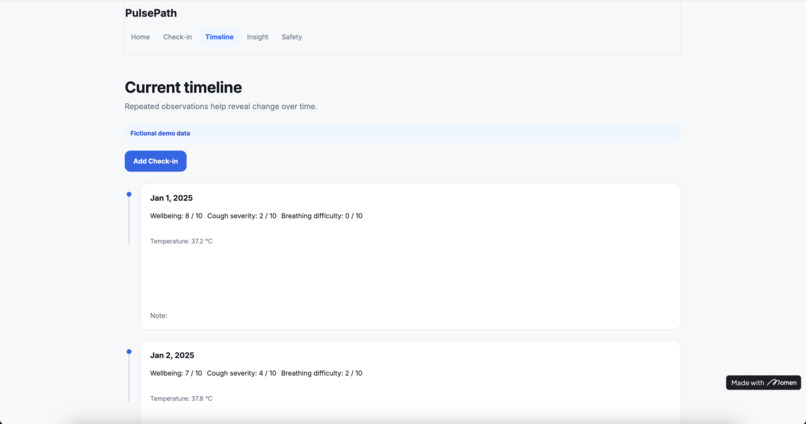Open the Safety tab
The height and width of the screenshot is (424, 806).
tap(291, 37)
